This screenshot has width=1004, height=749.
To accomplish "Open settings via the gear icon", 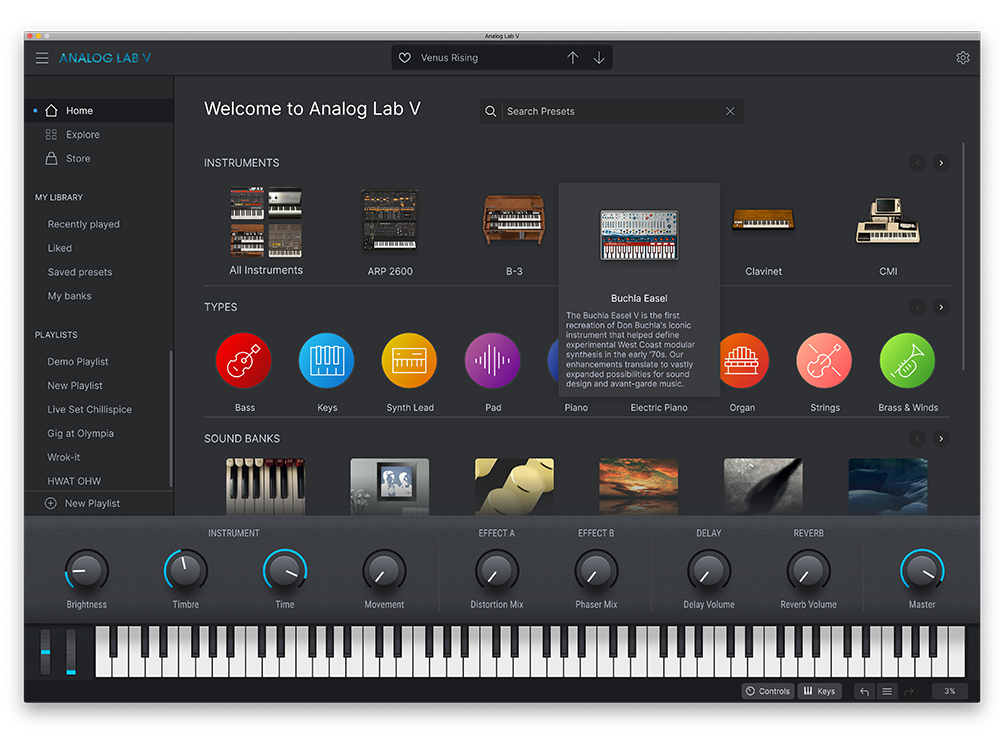I will (x=962, y=58).
